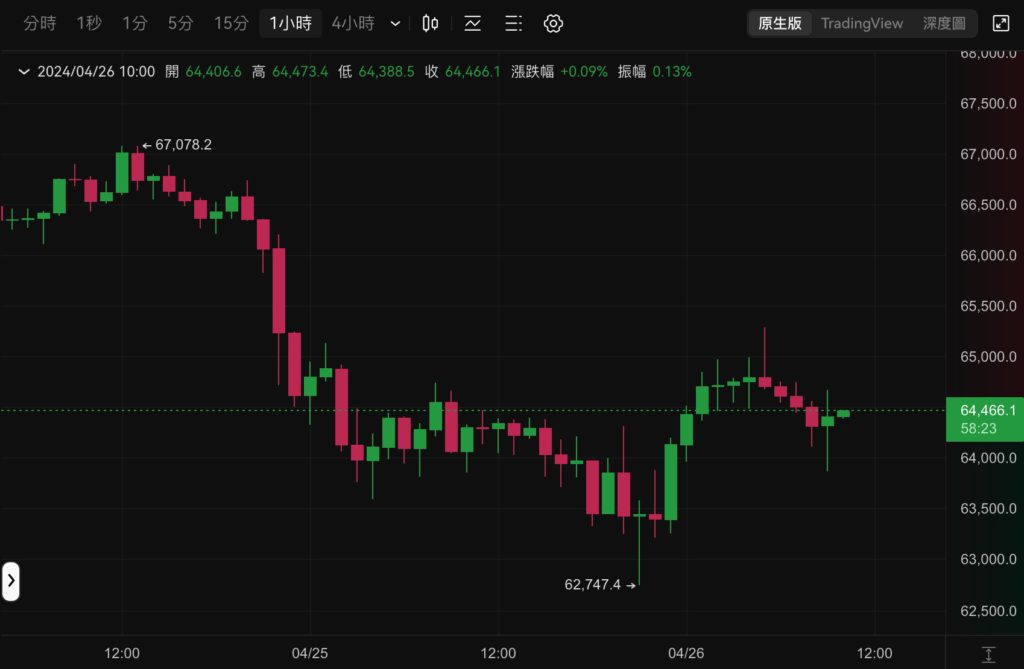Choose the 分時 time-sharing view
Screen dimensions: 1024x669
coord(40,23)
